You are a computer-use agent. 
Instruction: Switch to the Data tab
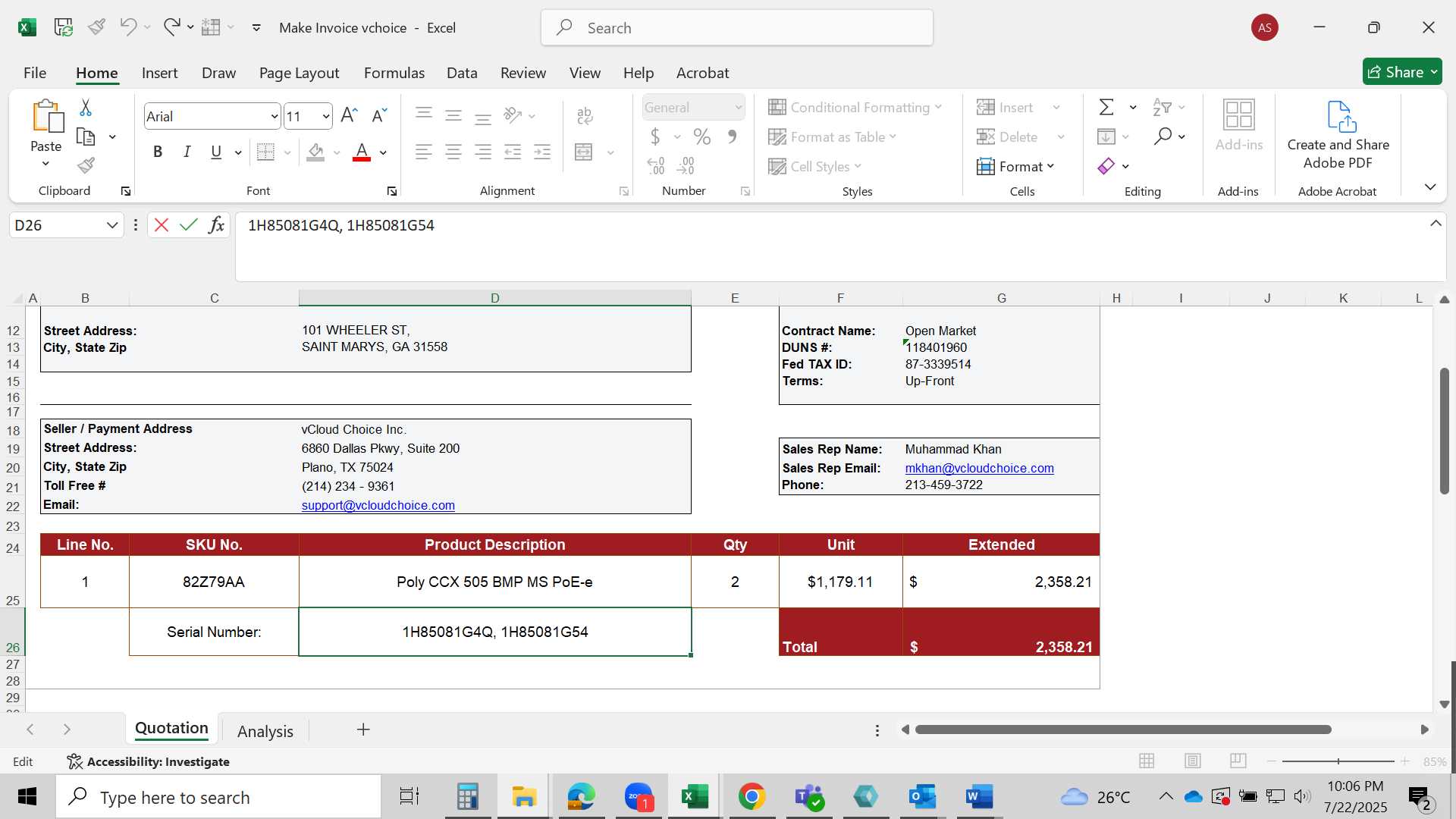point(462,73)
